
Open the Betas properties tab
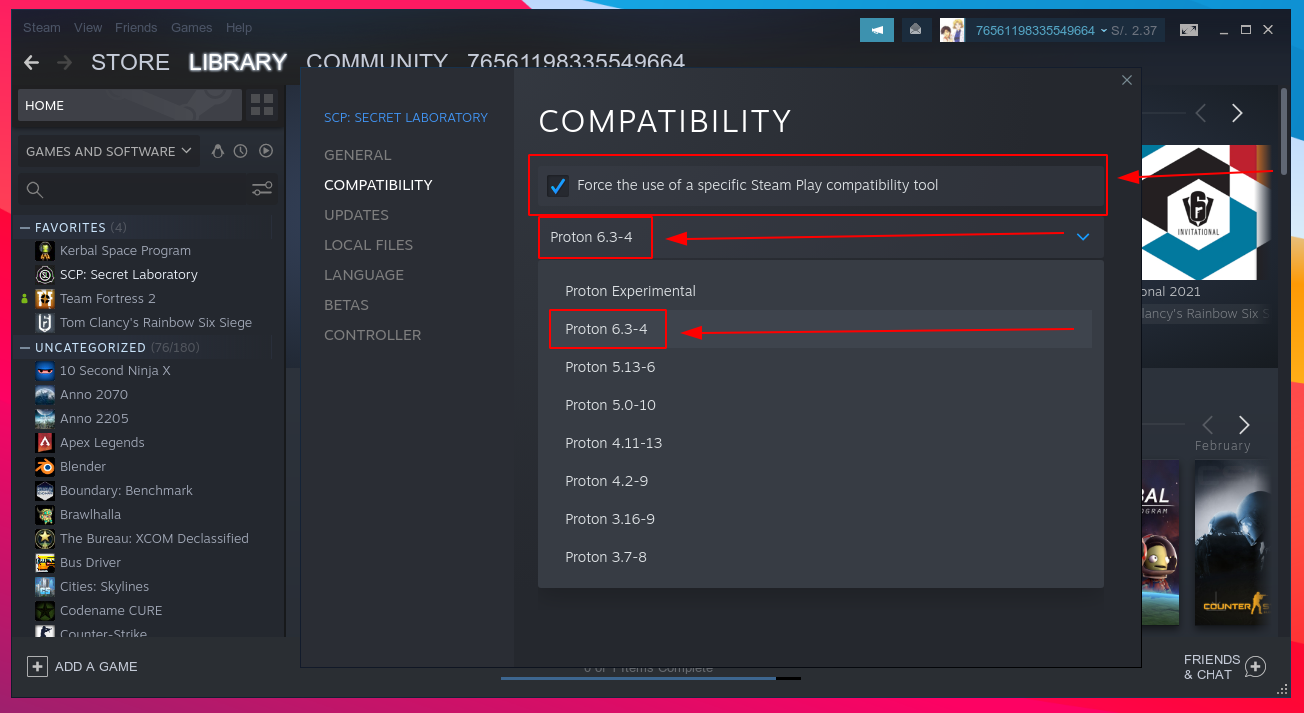click(x=346, y=305)
